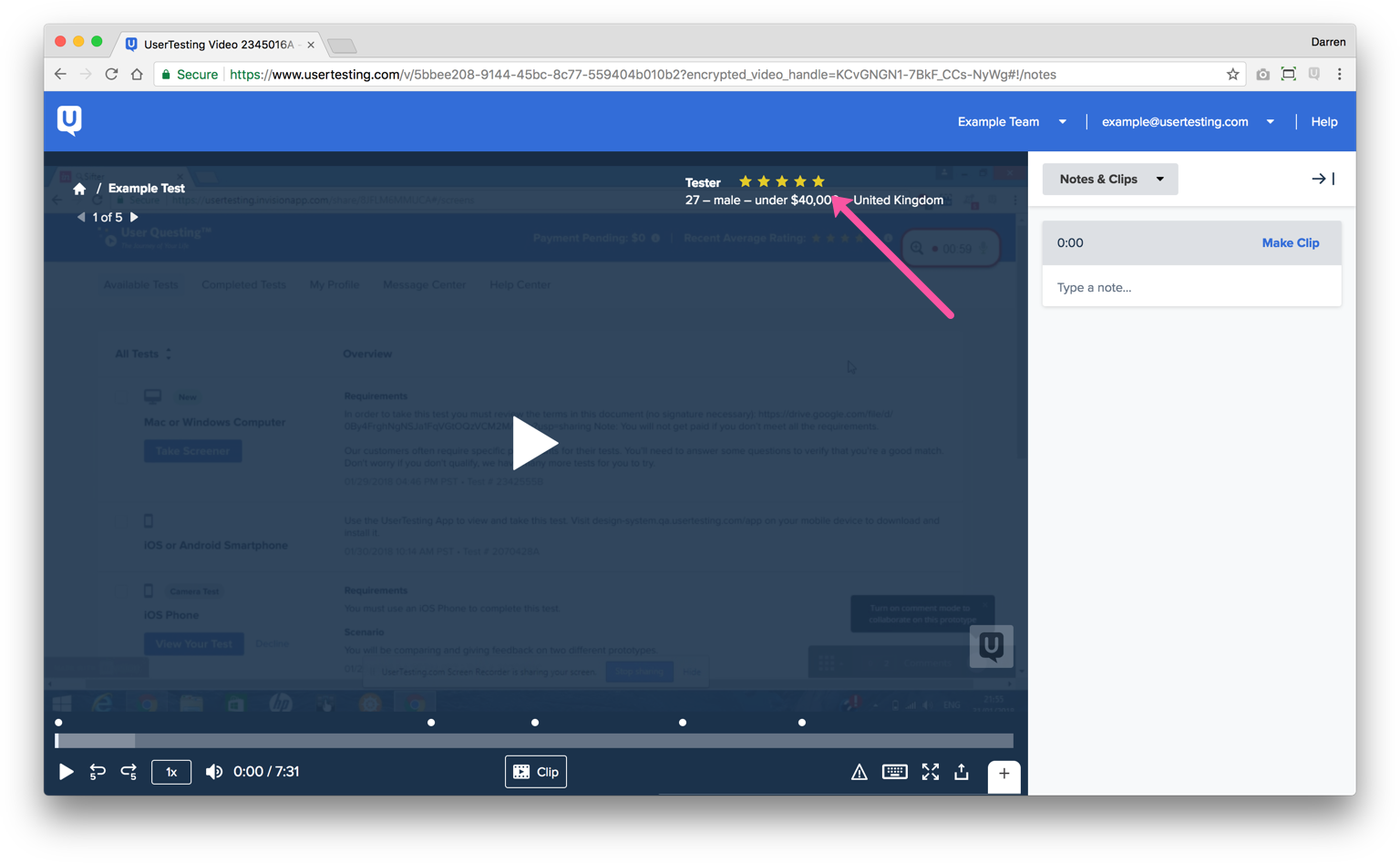Image resolution: width=1400 pixels, height=863 pixels.
Task: Open the Example Test breadcrumb
Action: (147, 188)
